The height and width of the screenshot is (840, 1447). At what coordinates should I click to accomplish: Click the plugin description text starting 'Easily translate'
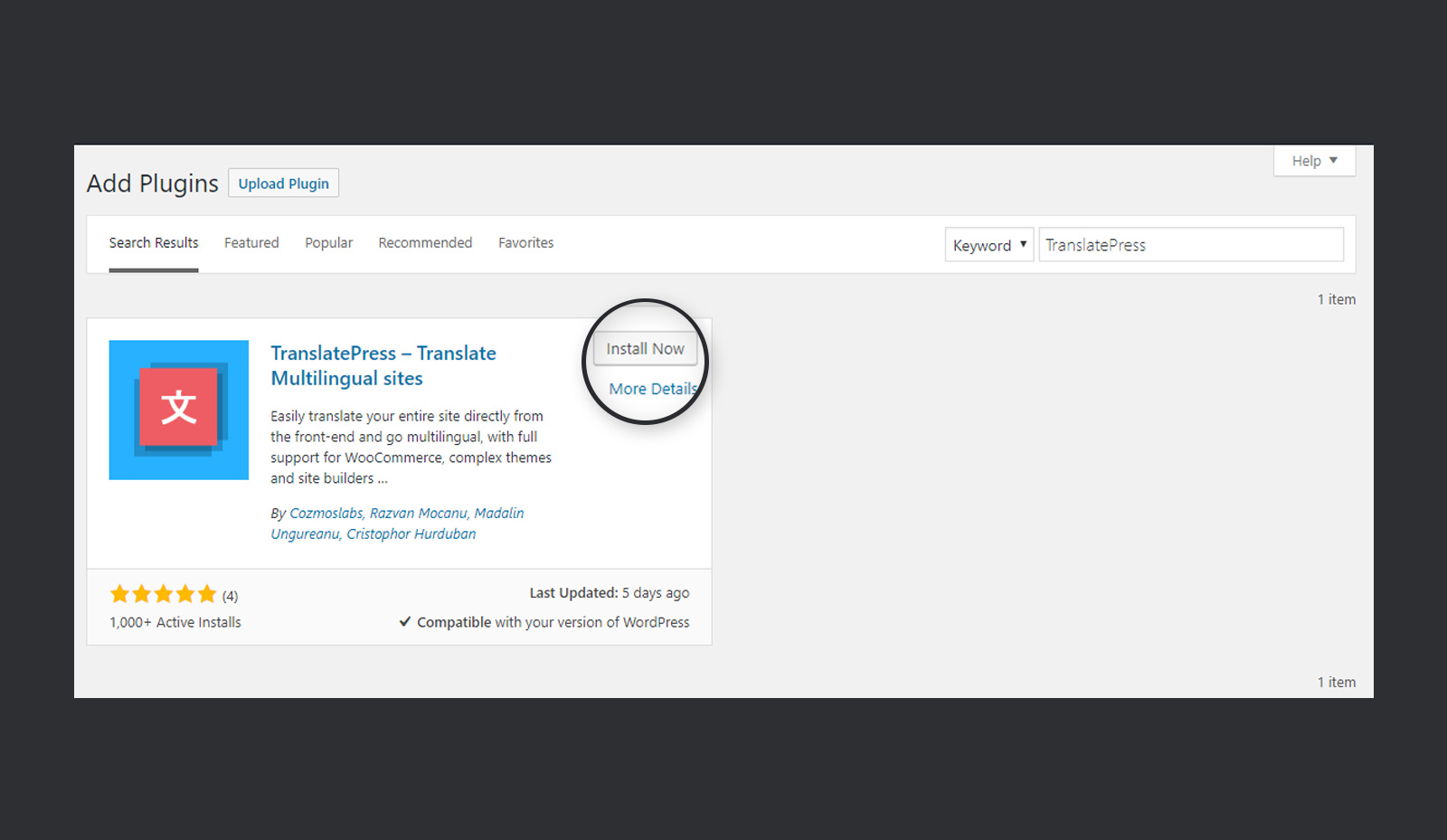(411, 447)
